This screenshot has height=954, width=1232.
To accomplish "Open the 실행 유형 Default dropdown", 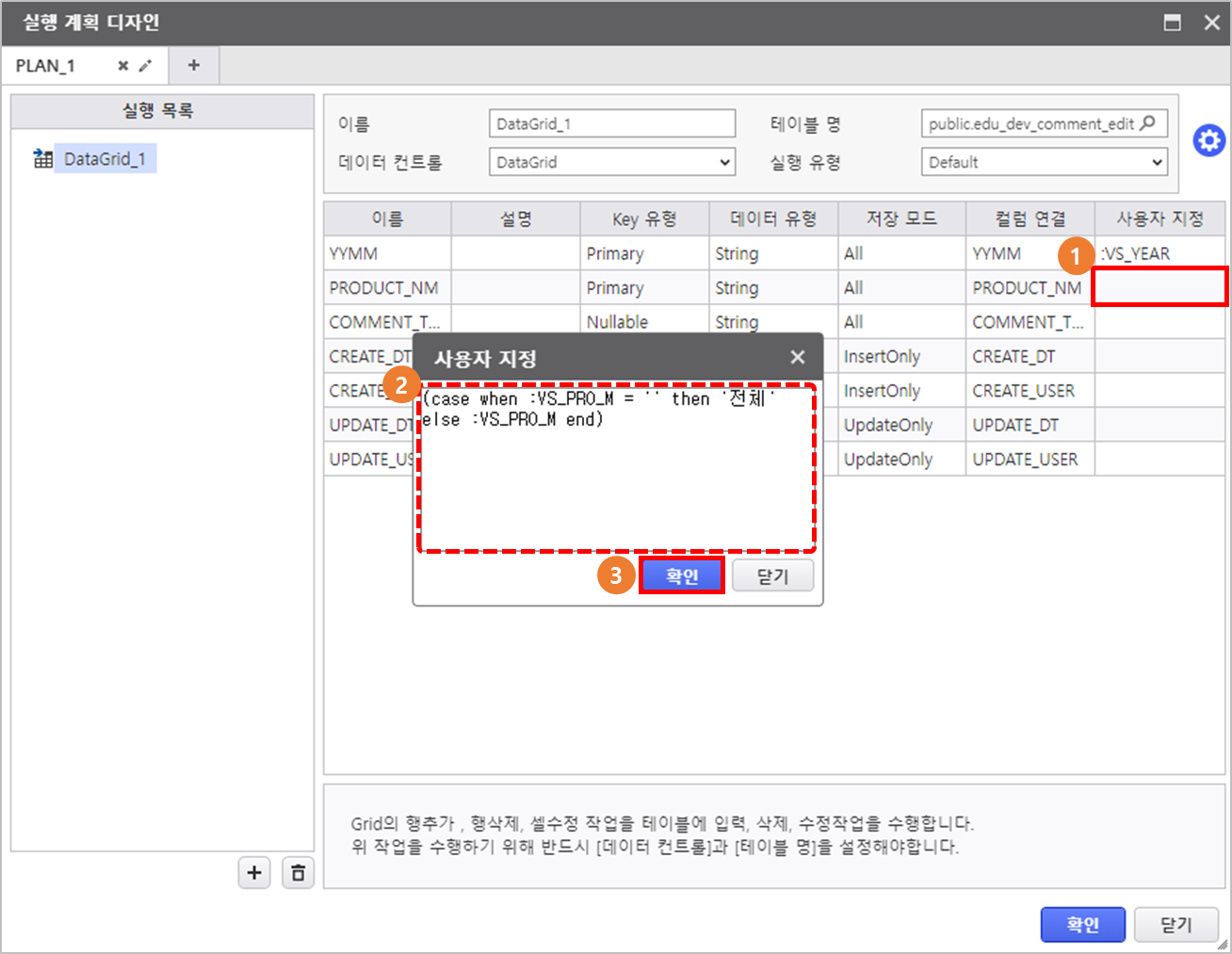I will click(1045, 162).
